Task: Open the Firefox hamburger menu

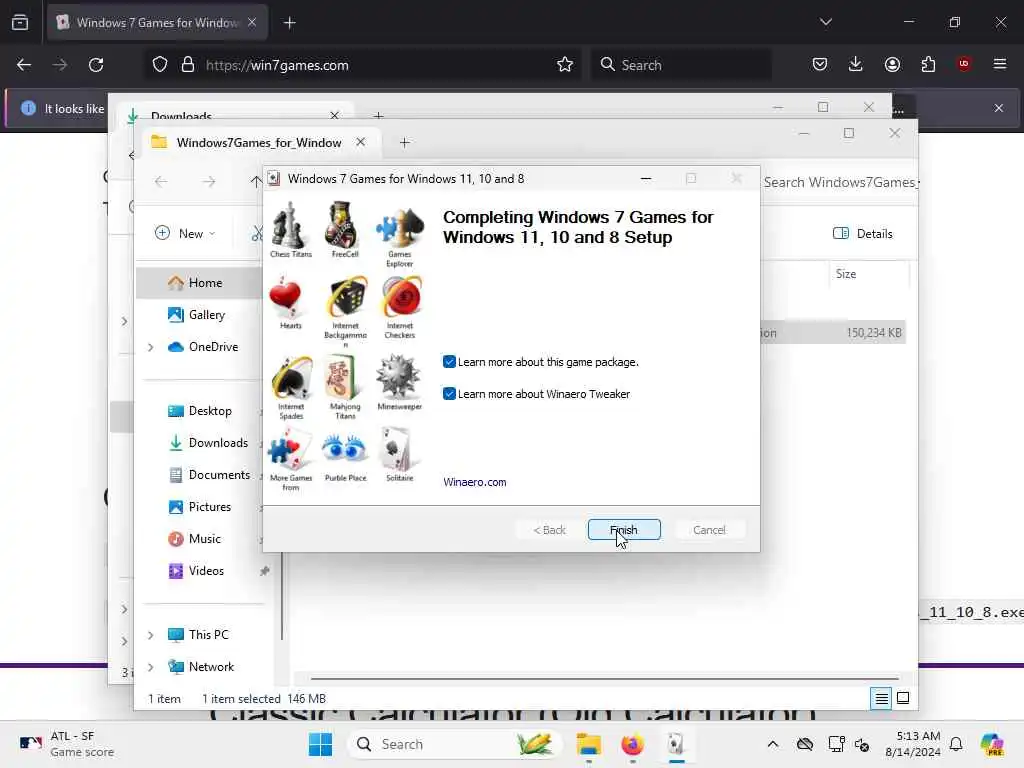Action: pyautogui.click(x=1000, y=64)
